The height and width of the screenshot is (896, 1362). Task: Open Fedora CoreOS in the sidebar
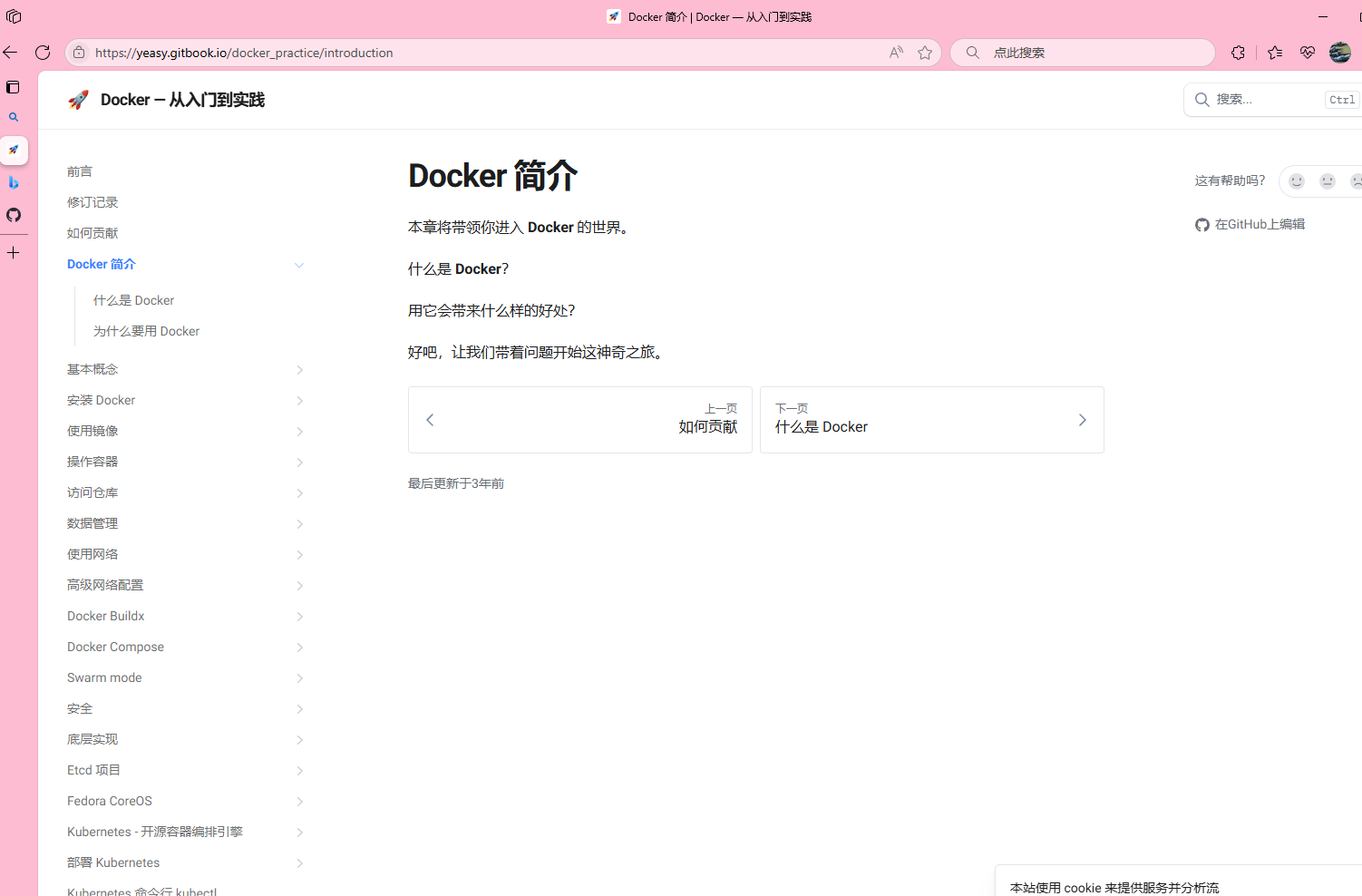pos(110,801)
